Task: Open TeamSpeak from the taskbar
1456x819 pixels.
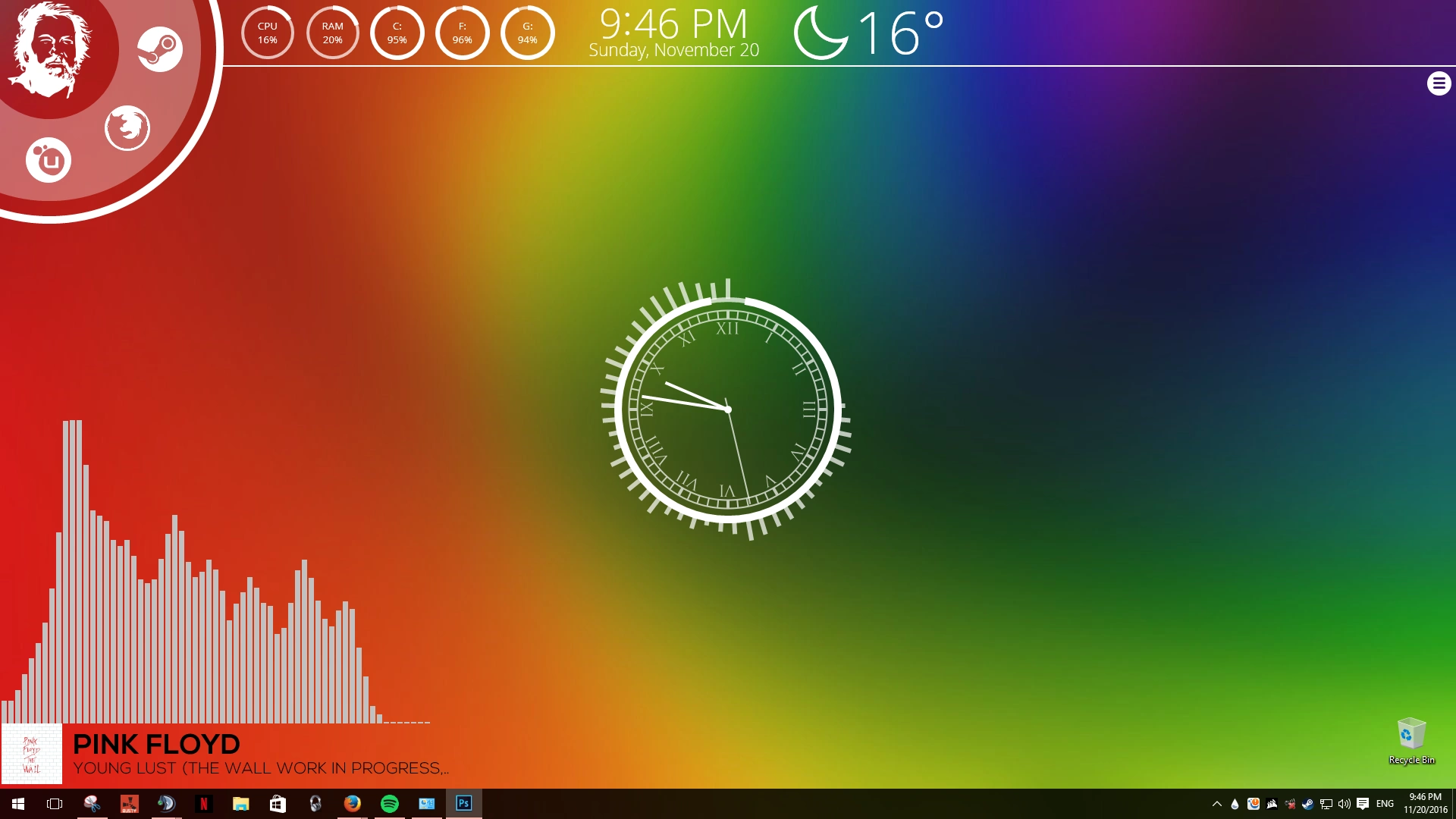Action: tap(166, 804)
